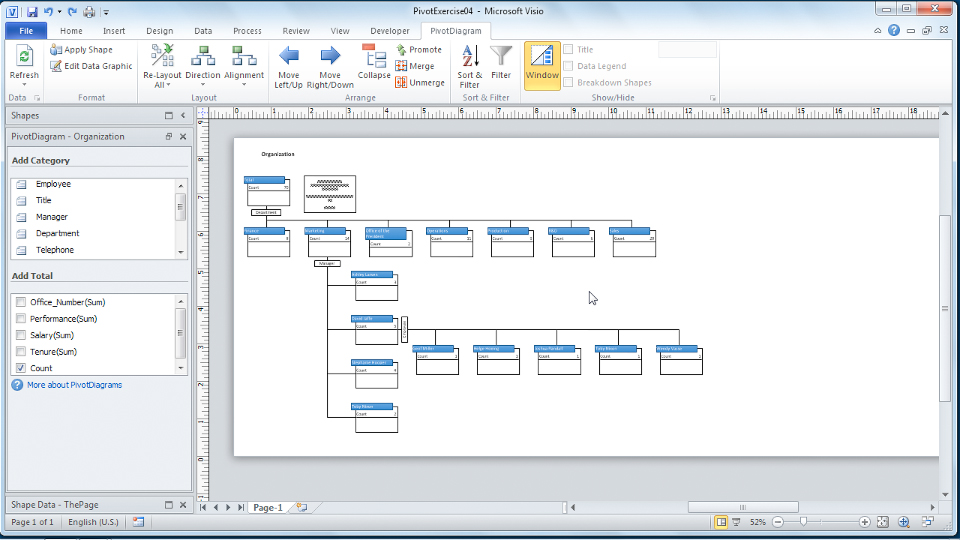
Task: Toggle the PivotDiagram Window button
Action: click(x=542, y=65)
